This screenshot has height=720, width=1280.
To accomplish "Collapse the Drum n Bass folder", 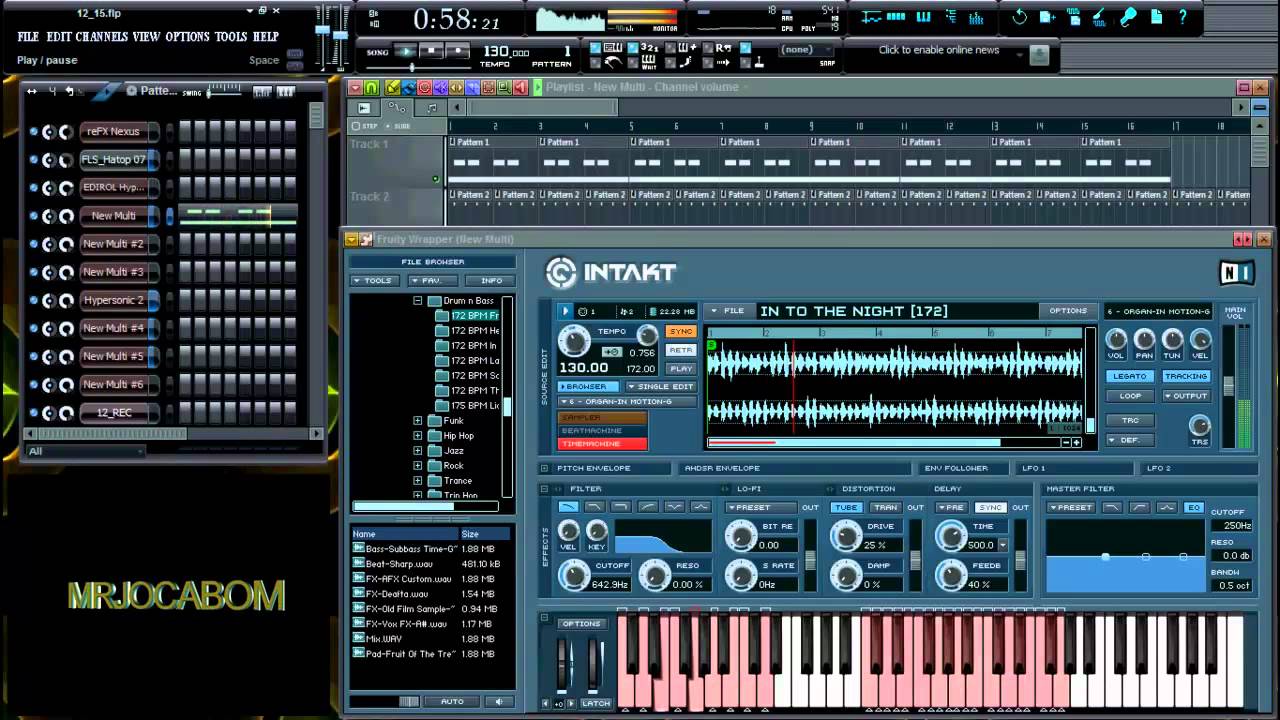I will [x=418, y=301].
